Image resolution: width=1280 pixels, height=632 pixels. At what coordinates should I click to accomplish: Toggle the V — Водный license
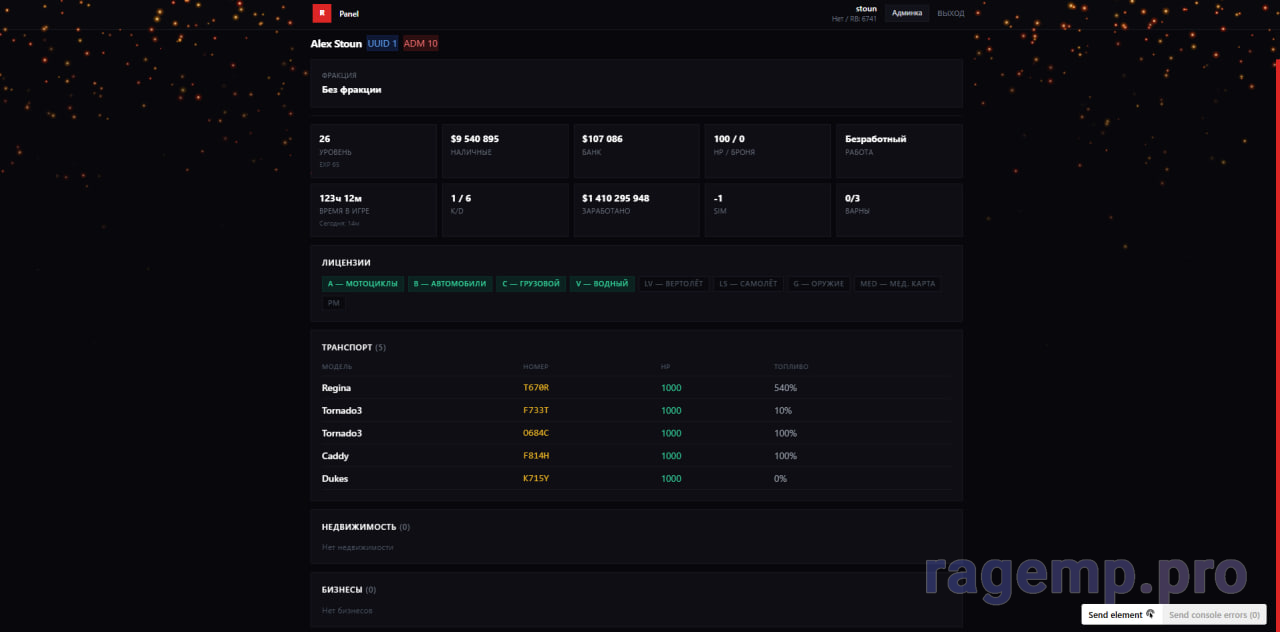point(602,284)
